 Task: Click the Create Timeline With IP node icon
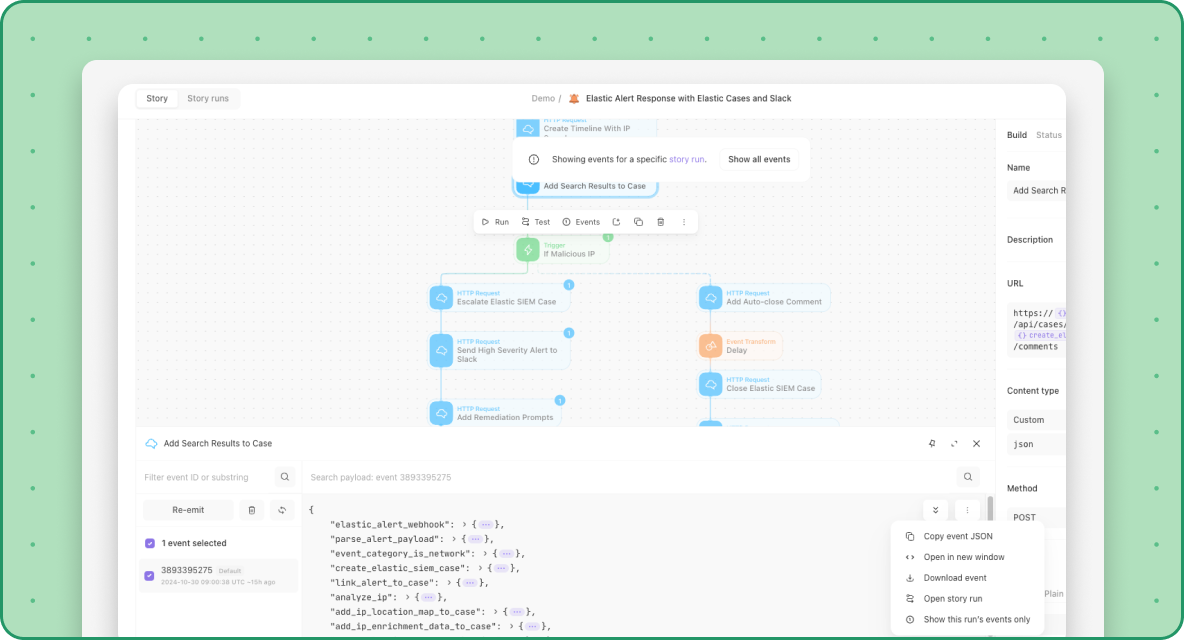528,128
